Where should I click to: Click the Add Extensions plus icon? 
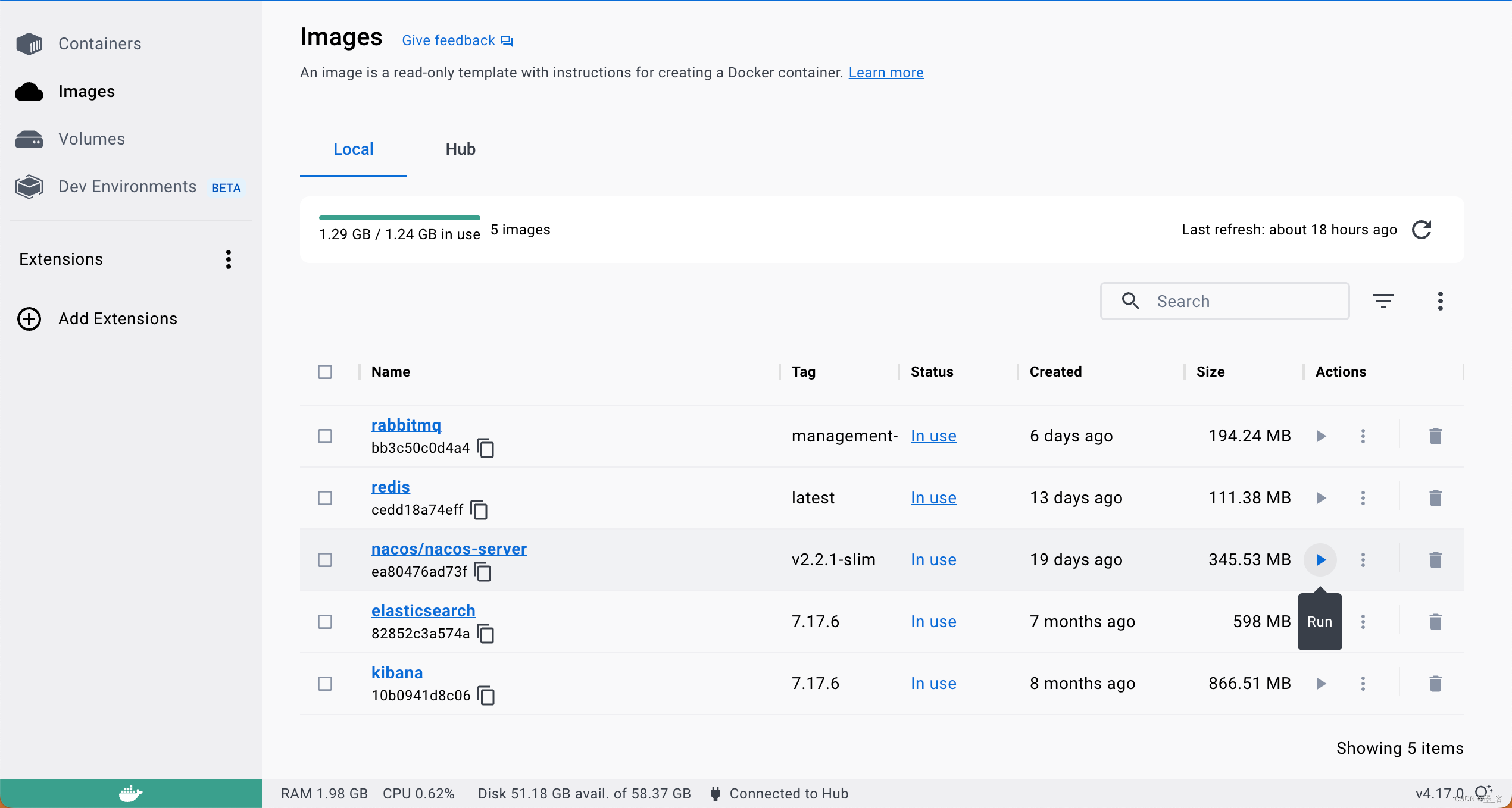pyautogui.click(x=29, y=319)
